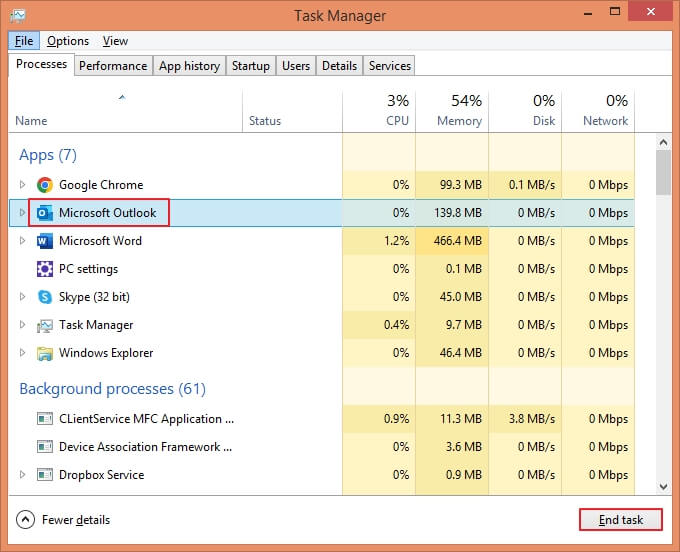Sort by the Network column header
The image size is (680, 552).
598,111
